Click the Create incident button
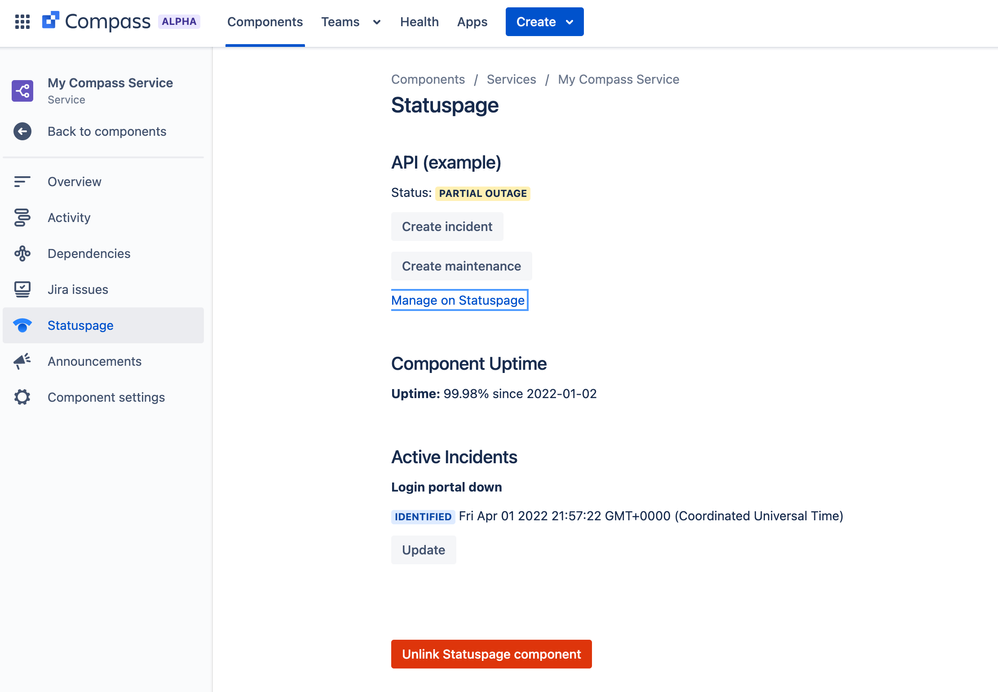The height and width of the screenshot is (692, 998). (x=447, y=227)
